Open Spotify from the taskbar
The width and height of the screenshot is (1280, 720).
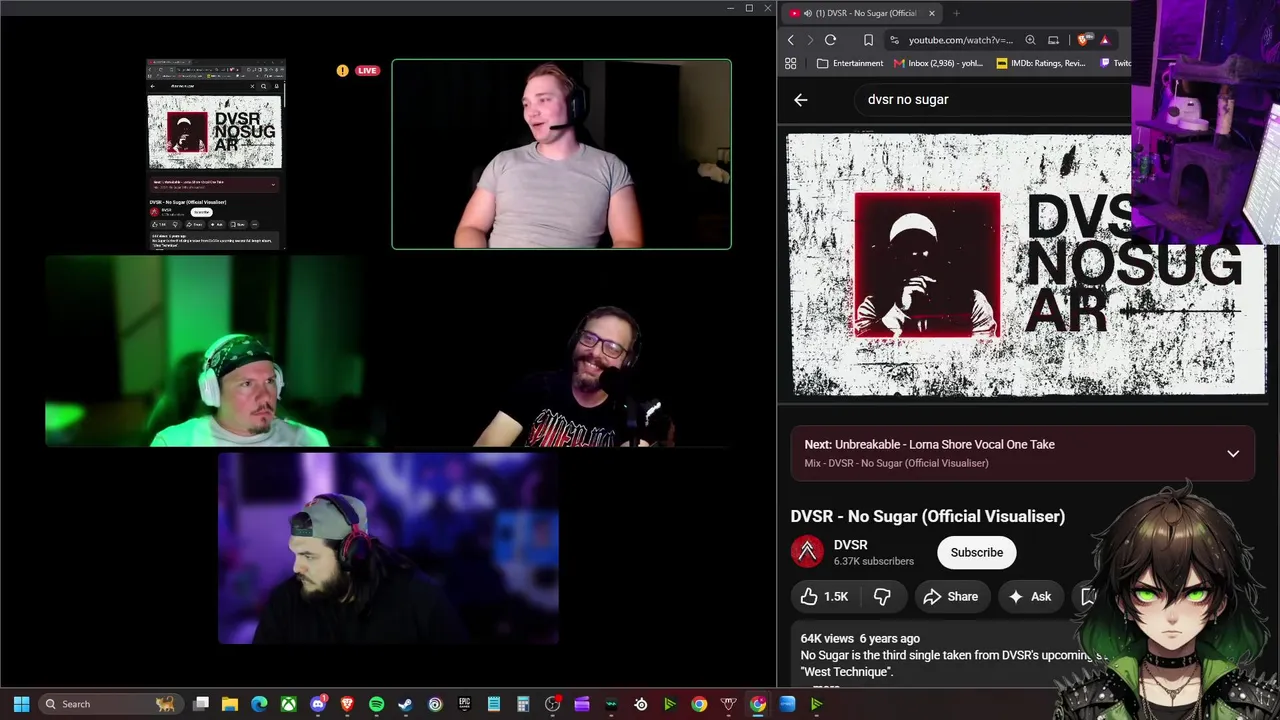(376, 704)
